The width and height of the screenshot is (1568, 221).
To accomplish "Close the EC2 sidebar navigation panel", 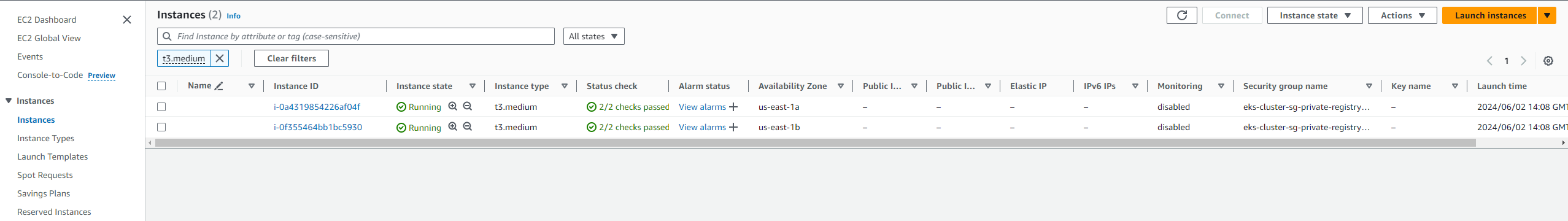I will 127,20.
